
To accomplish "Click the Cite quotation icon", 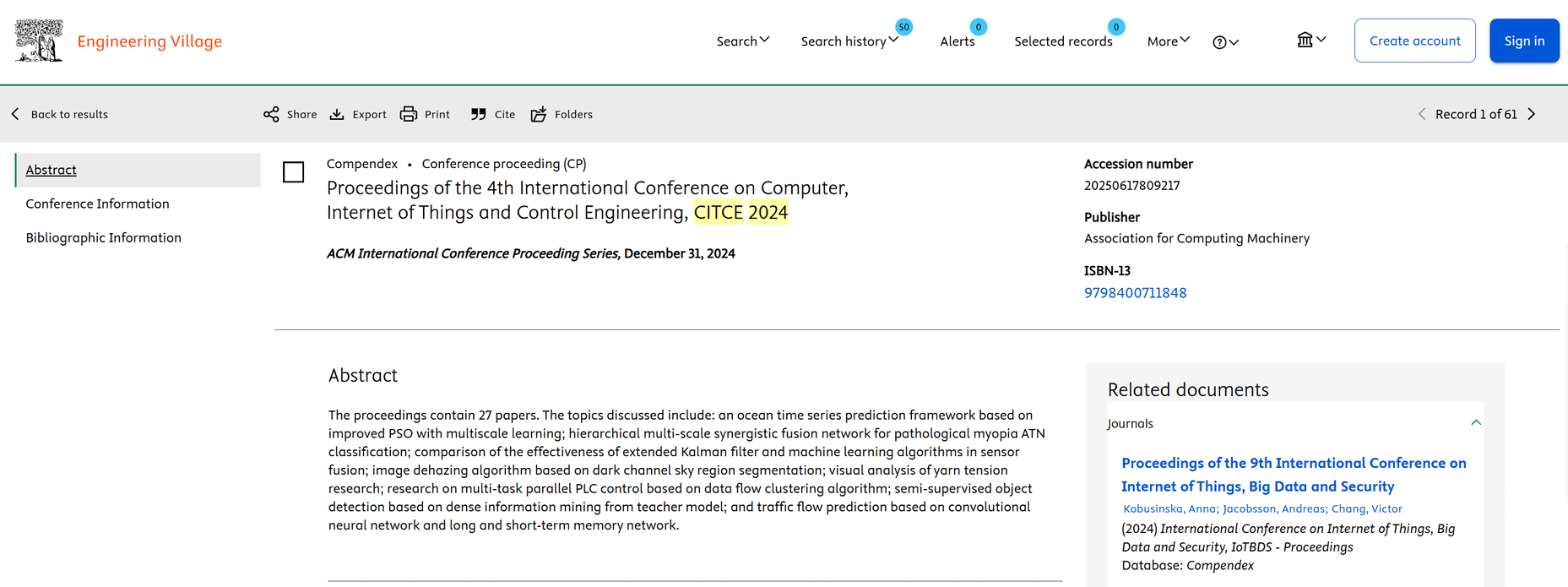I will tap(479, 114).
